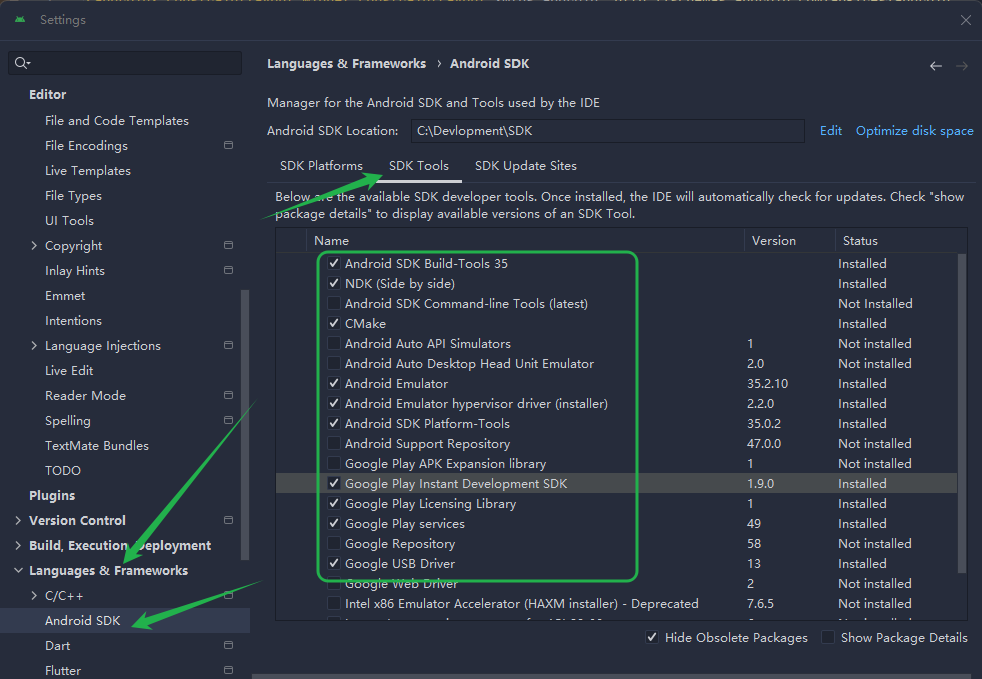Uncheck NDK (Side by side)
The width and height of the screenshot is (982, 679).
[x=334, y=284]
